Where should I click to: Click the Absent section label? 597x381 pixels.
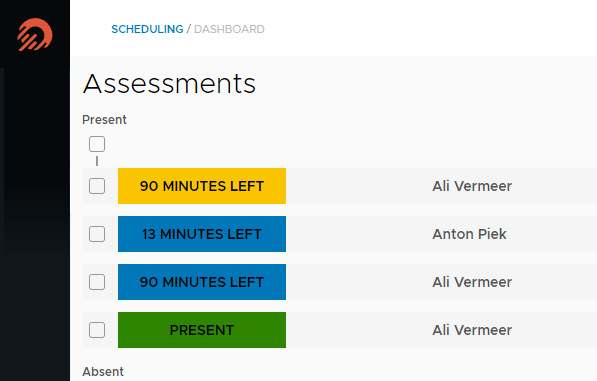point(103,371)
